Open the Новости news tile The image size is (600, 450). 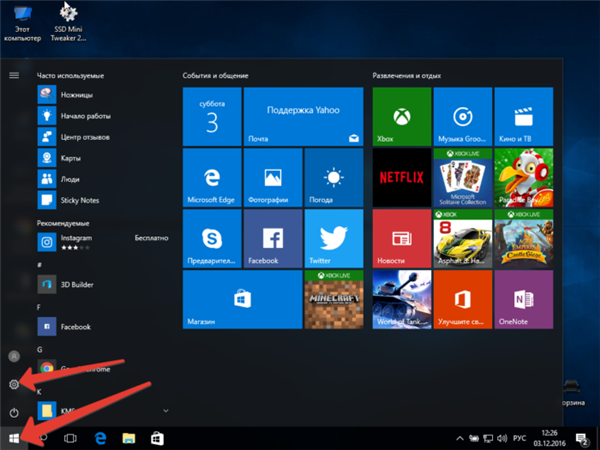402,238
